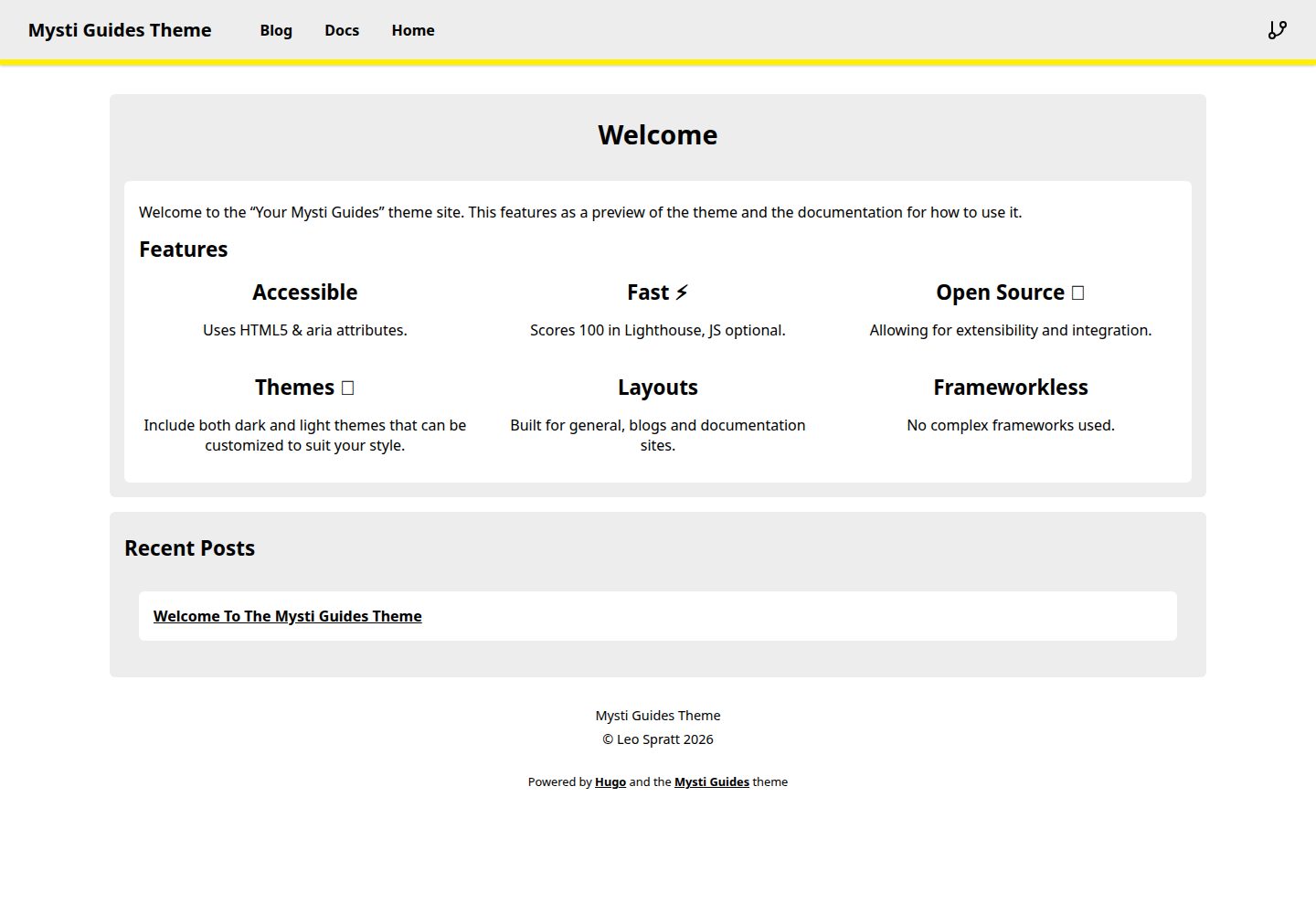The width and height of the screenshot is (1316, 914).
Task: Select the Home menu item
Action: (x=413, y=30)
